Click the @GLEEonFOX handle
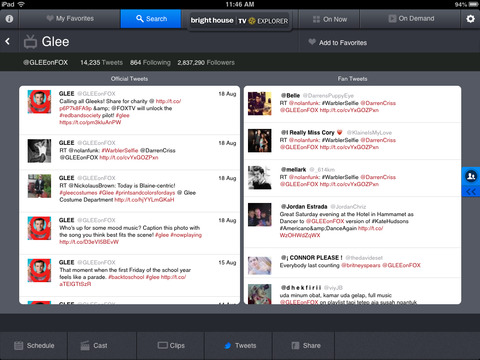 tap(45, 62)
